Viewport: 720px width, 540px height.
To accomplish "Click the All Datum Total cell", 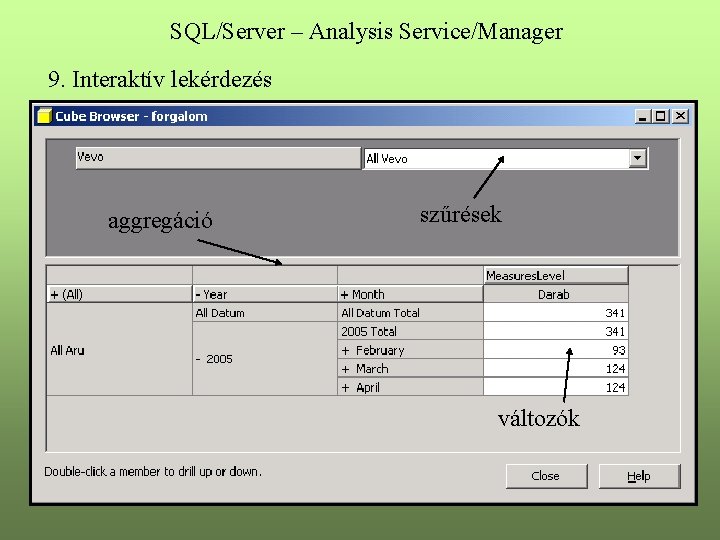I will pyautogui.click(x=410, y=313).
